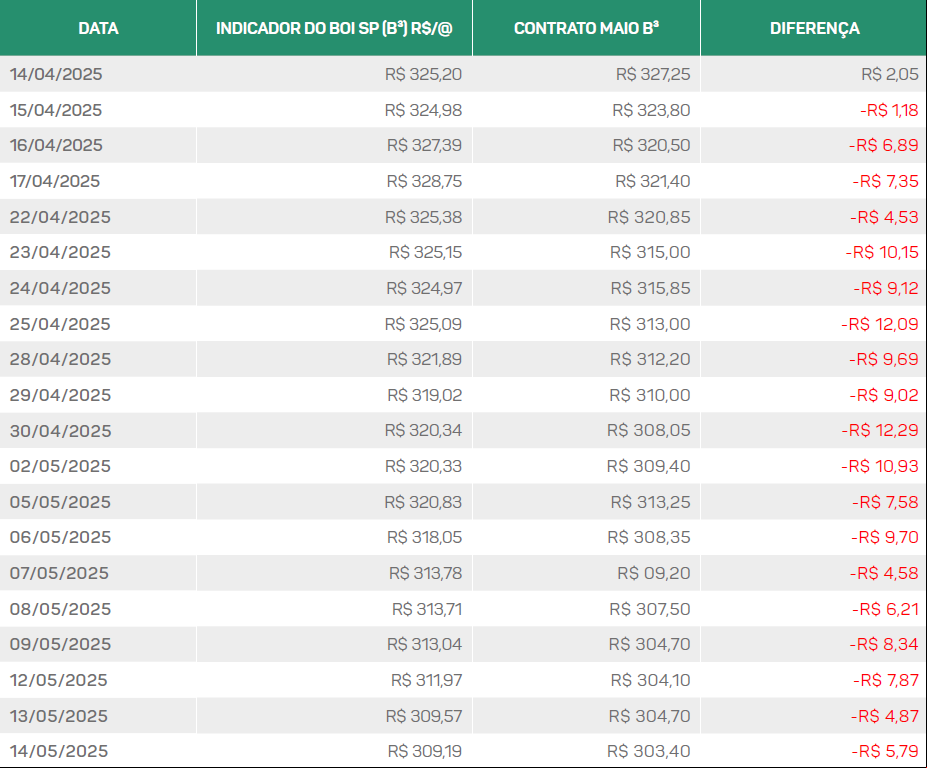Screen dimensions: 927x768
Task: Select the R$ 320,85 contract value
Action: [649, 218]
